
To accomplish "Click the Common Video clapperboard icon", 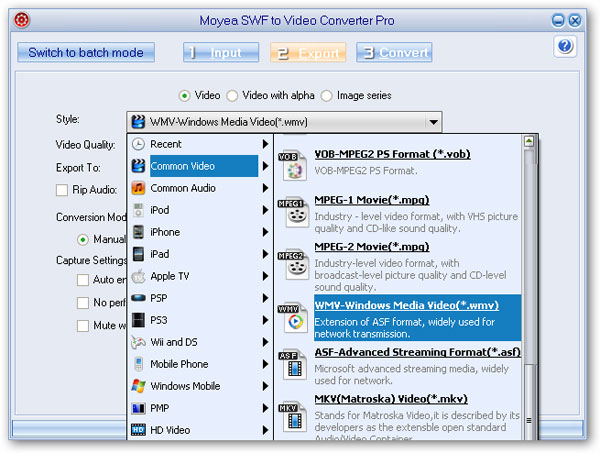I will tap(138, 166).
